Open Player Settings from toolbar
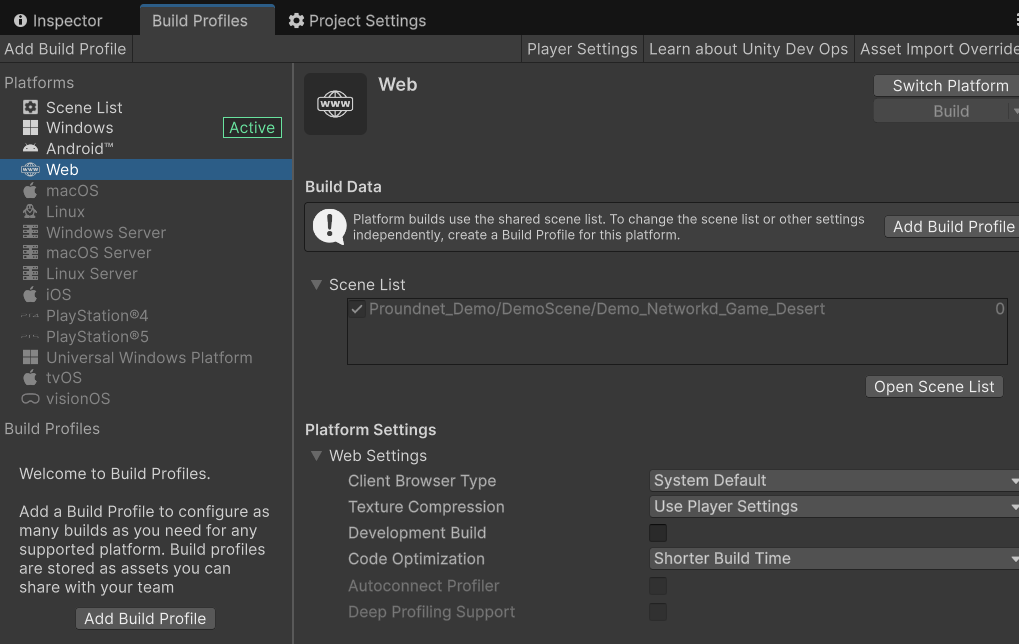1019x644 pixels. [582, 49]
